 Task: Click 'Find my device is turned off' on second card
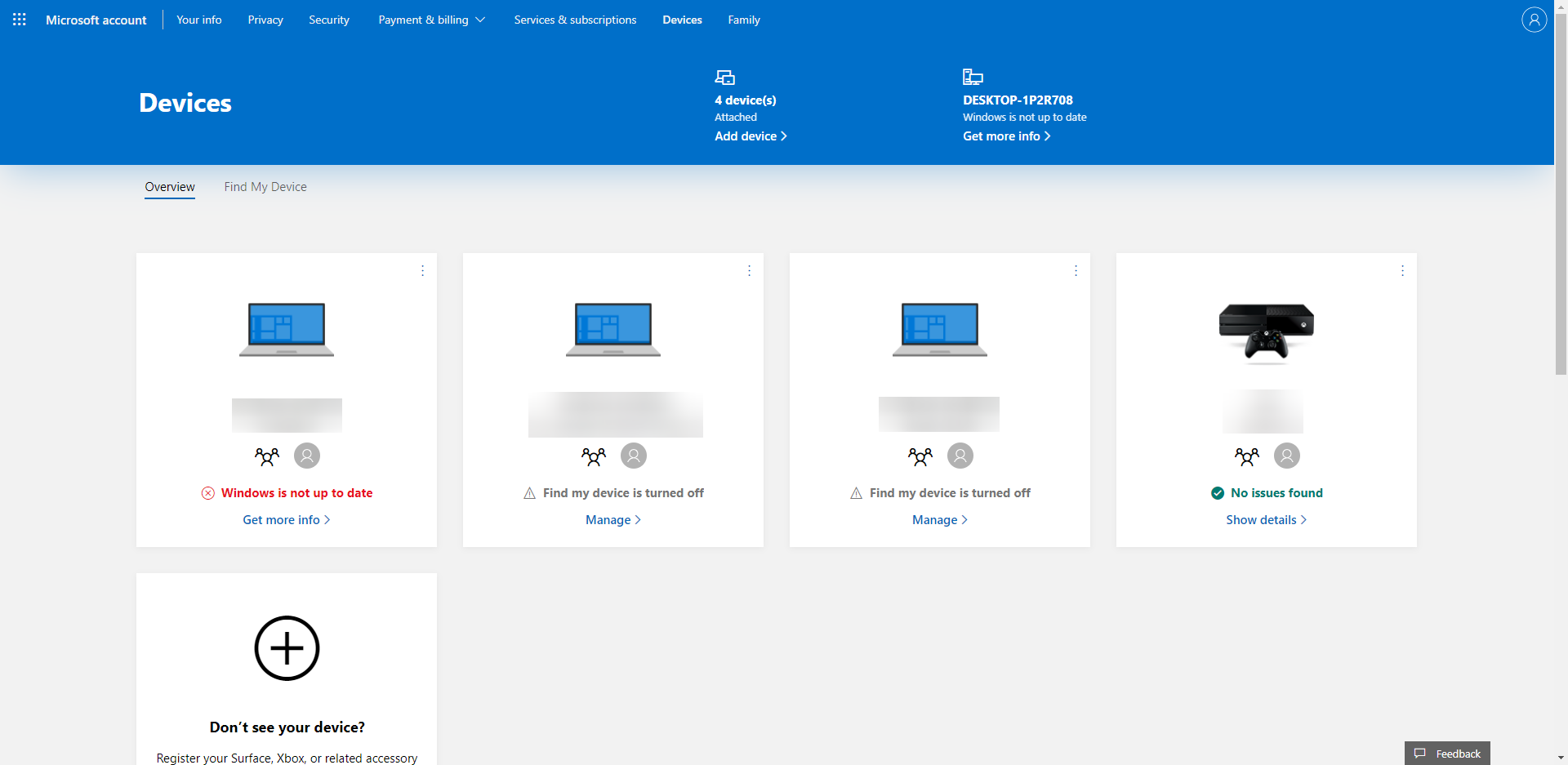[x=623, y=493]
